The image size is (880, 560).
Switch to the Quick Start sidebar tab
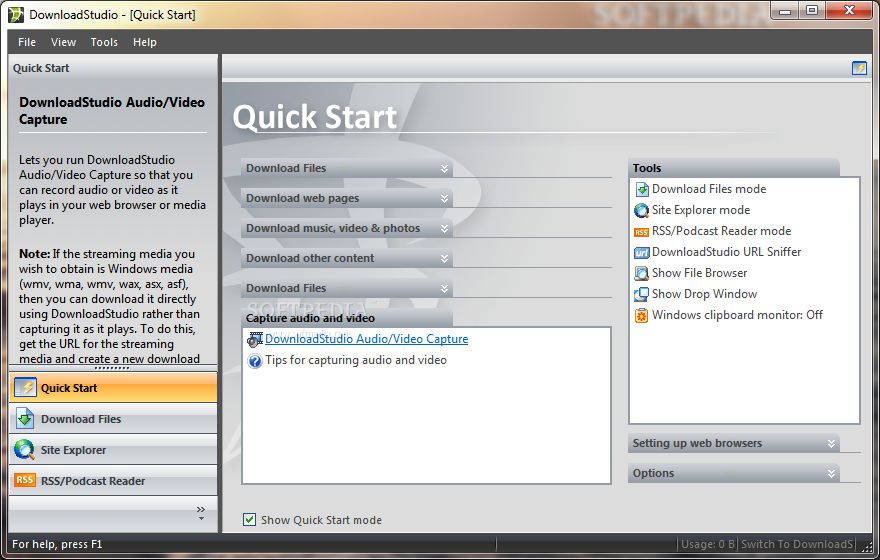113,388
